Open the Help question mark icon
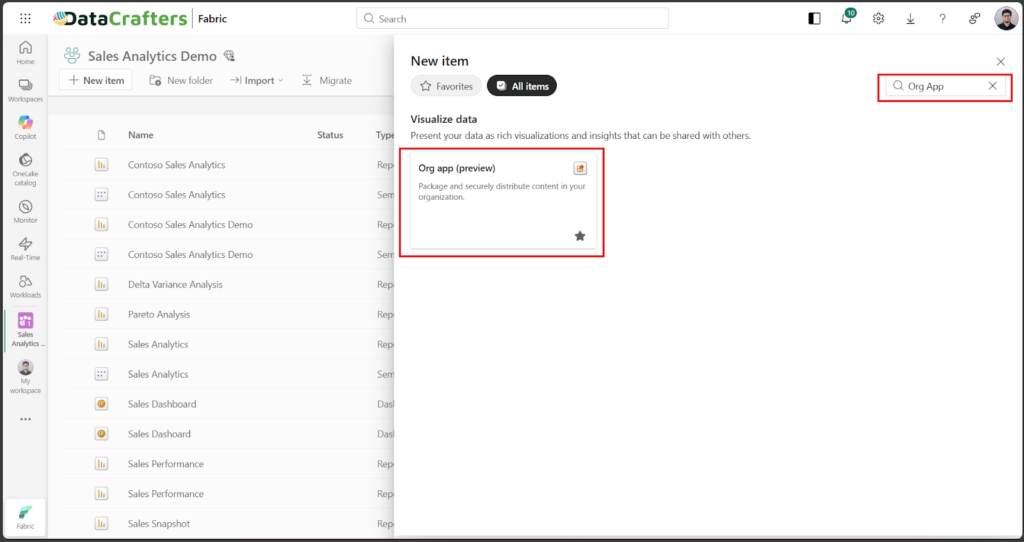 tap(942, 18)
